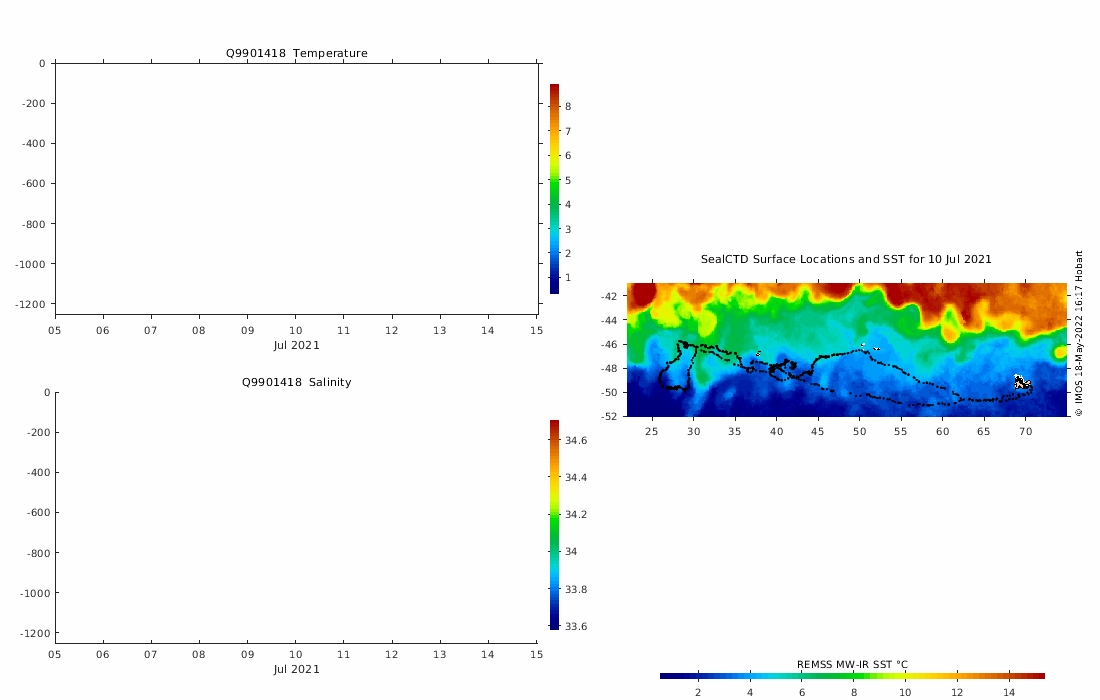Click the 50 longitude label on the map
The width and height of the screenshot is (1100, 700).
[x=859, y=431]
